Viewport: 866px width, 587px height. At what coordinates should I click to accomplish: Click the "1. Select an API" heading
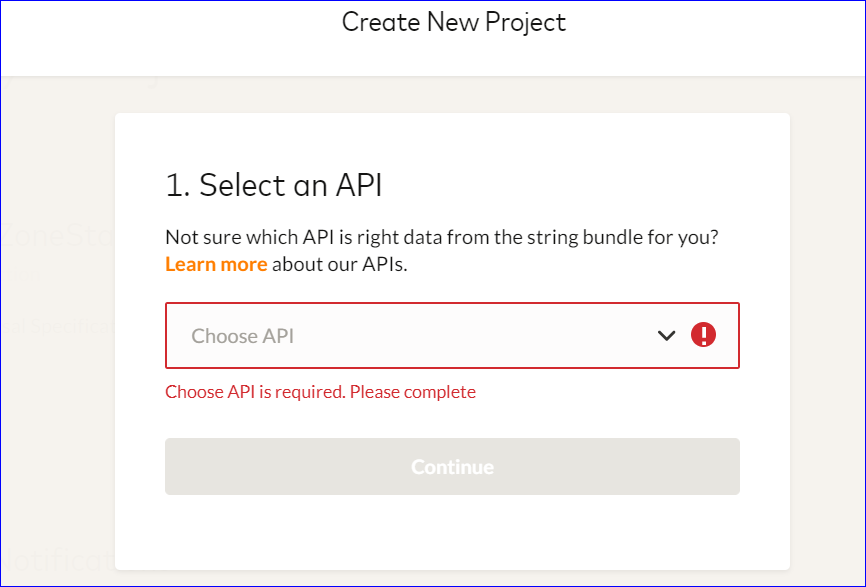coord(274,184)
